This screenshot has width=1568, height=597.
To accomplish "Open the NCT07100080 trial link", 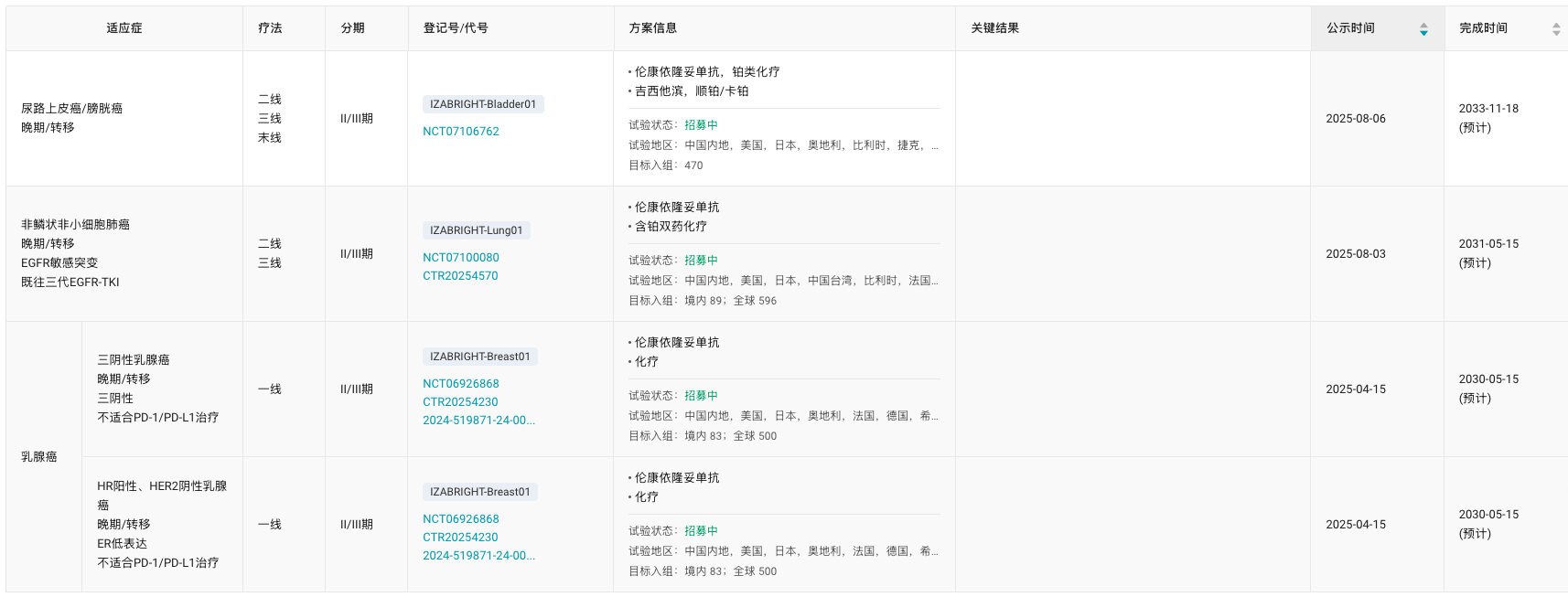I will tap(461, 258).
